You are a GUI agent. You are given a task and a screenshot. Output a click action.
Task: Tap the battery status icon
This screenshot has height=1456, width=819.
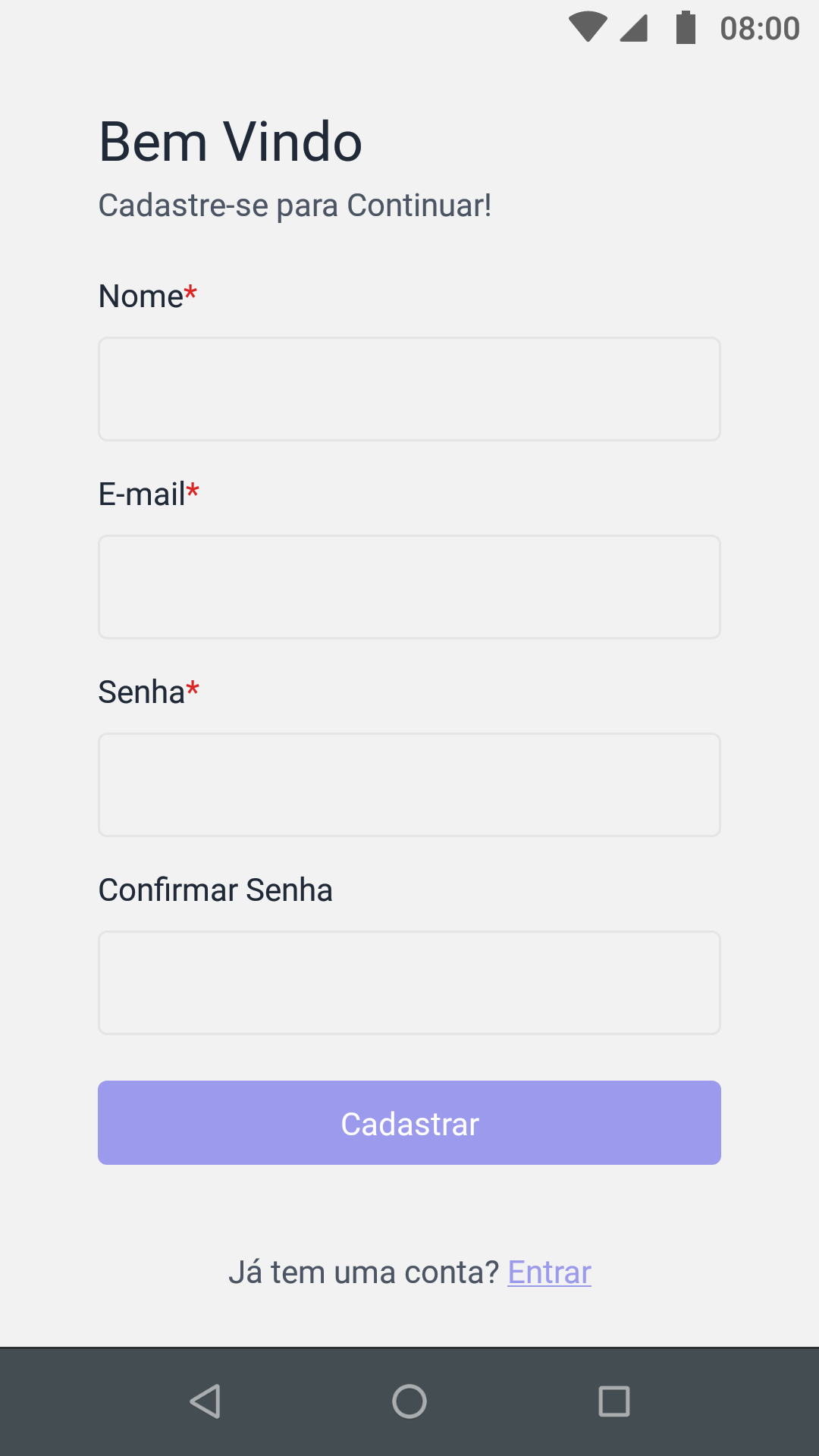click(686, 28)
